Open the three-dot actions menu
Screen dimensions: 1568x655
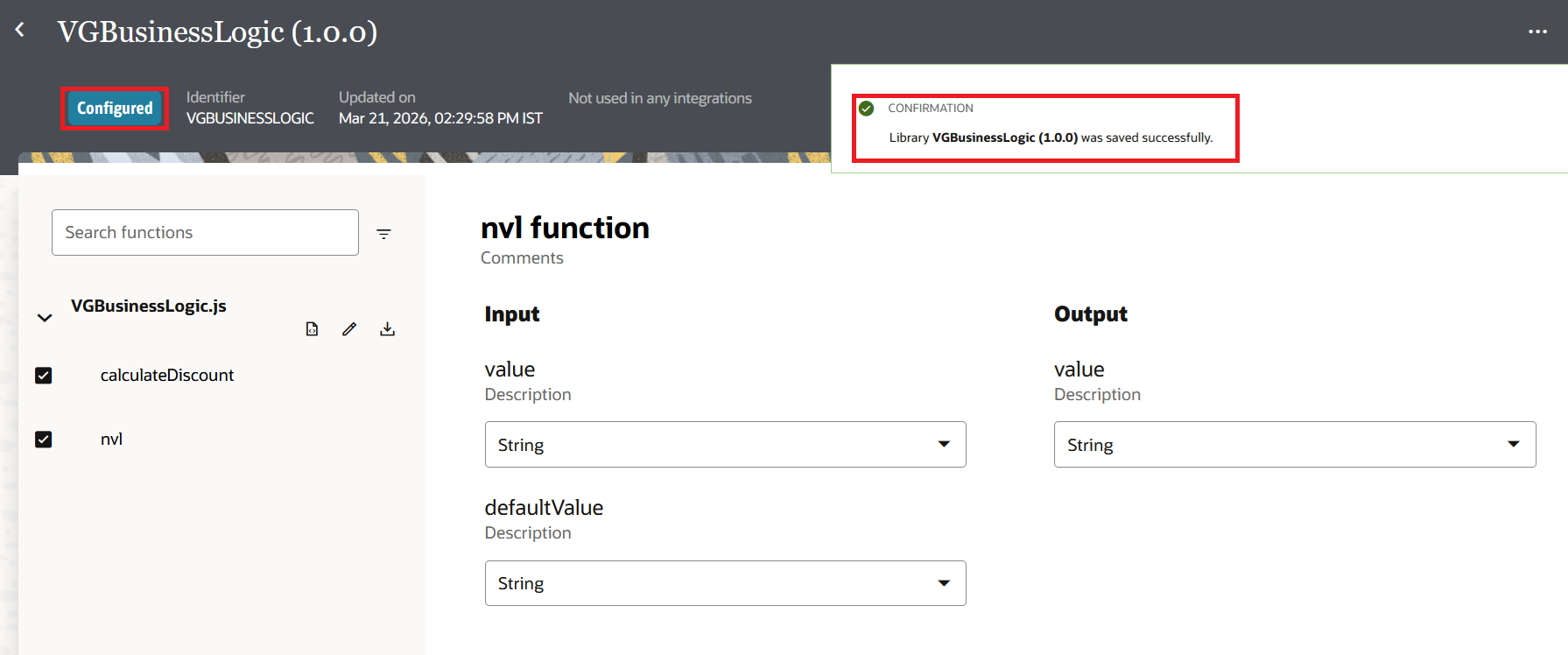tap(1537, 32)
